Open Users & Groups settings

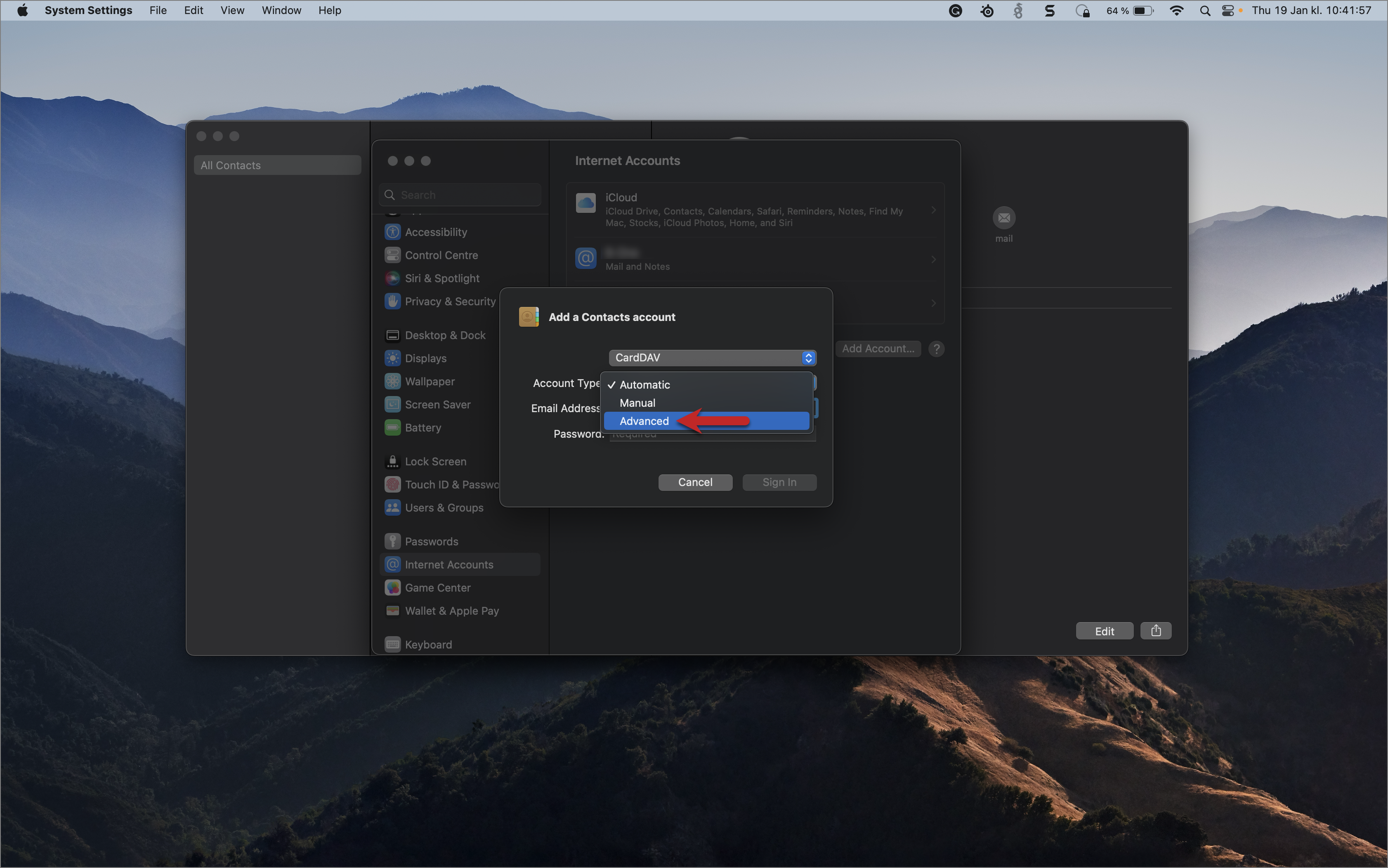pyautogui.click(x=440, y=507)
